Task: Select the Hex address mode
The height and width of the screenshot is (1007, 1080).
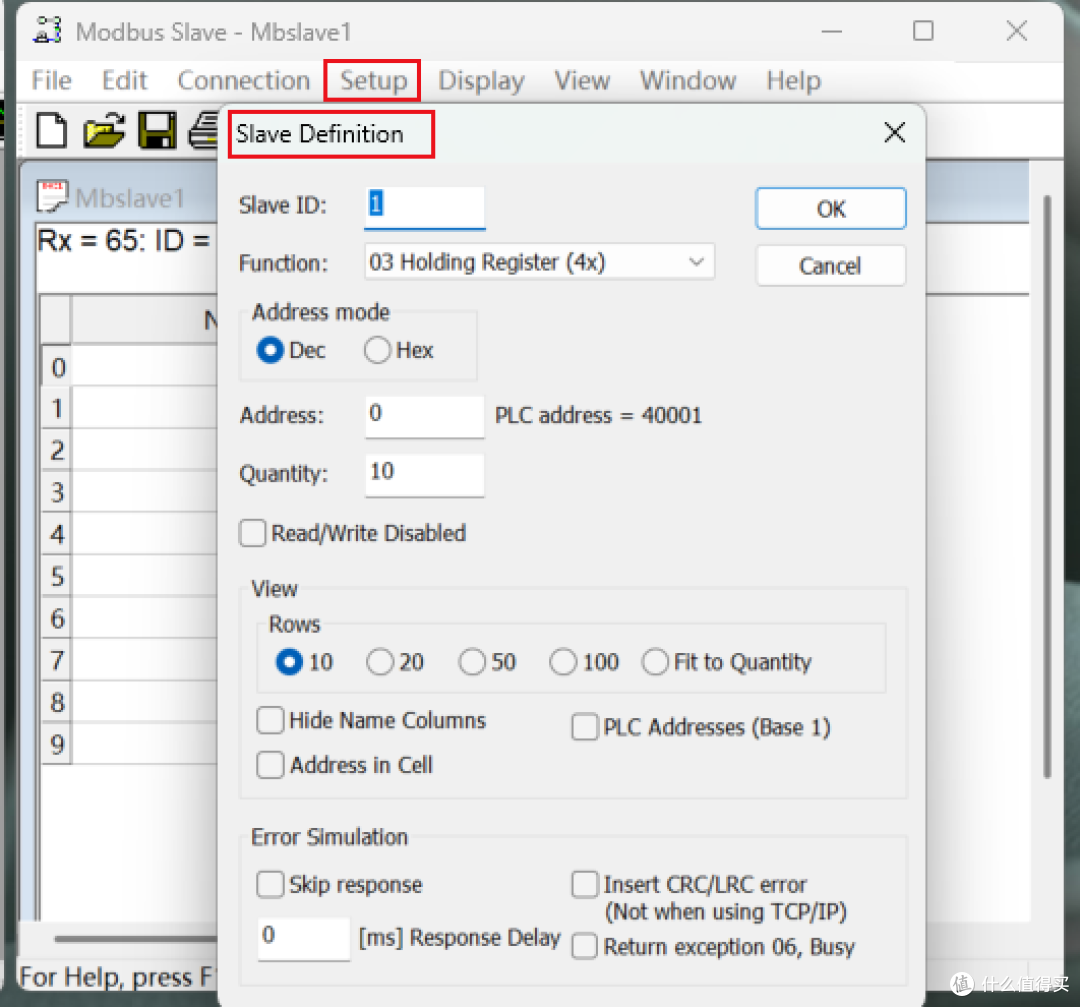Action: pyautogui.click(x=377, y=351)
